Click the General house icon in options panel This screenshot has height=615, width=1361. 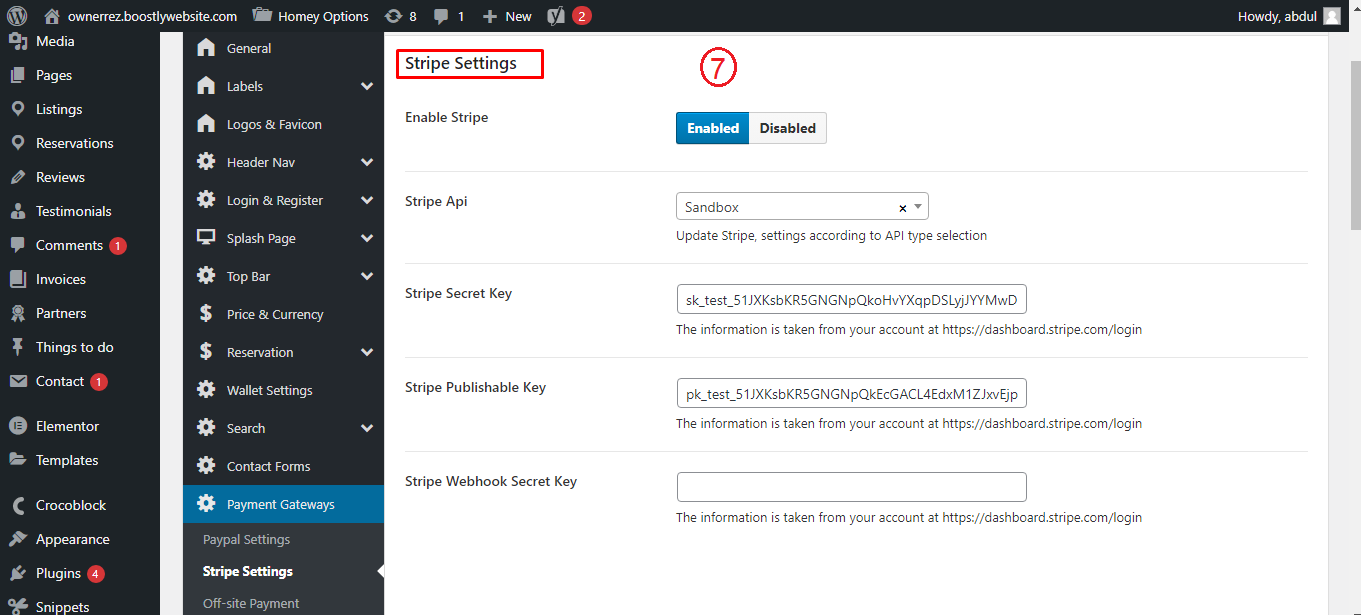point(206,48)
